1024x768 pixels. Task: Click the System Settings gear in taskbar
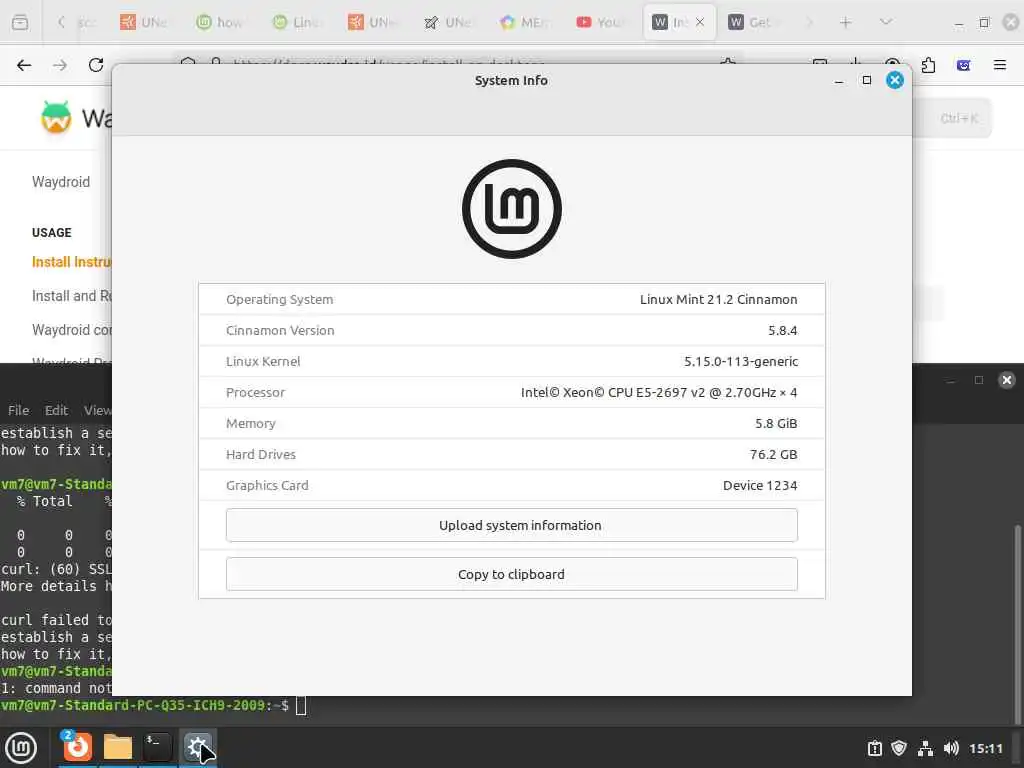[197, 746]
